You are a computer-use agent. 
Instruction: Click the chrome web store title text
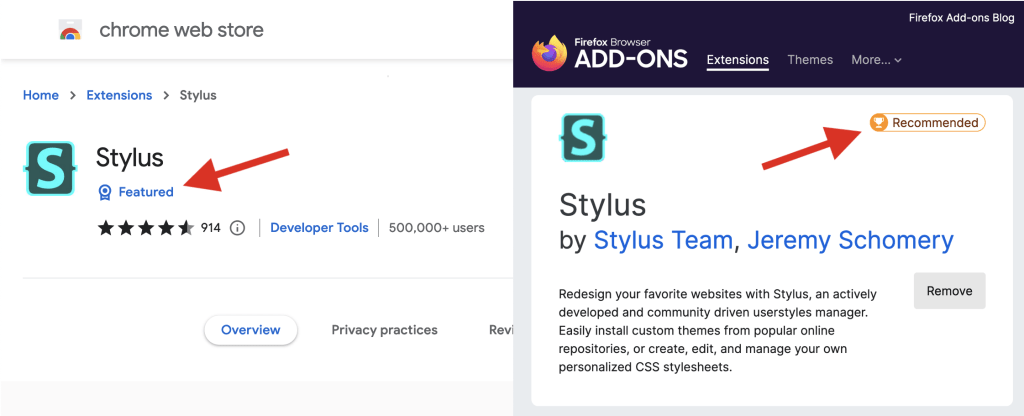(x=182, y=30)
